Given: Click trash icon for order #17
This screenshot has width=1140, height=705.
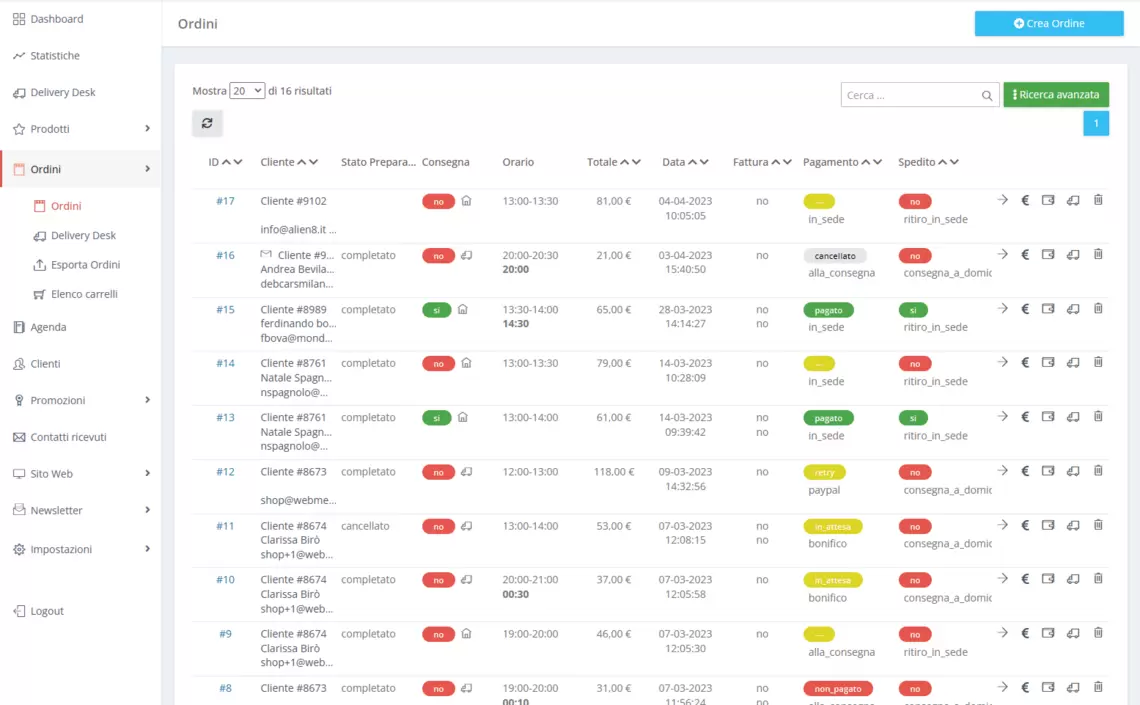Looking at the screenshot, I should click(1098, 200).
